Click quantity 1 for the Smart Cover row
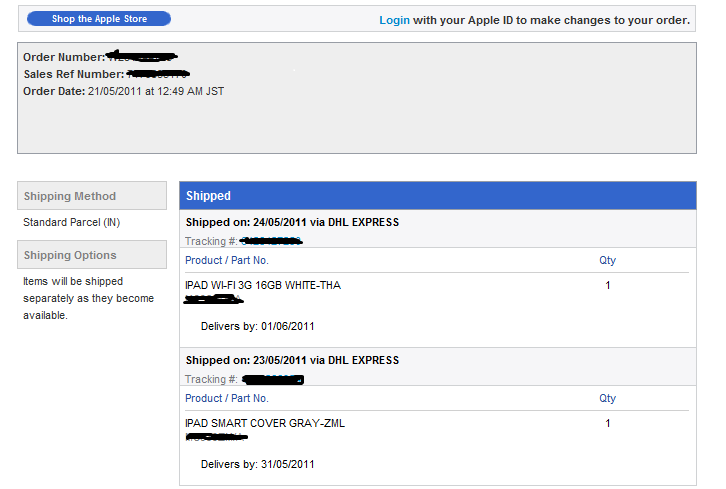Viewport: 726px width, 489px height. 608,423
